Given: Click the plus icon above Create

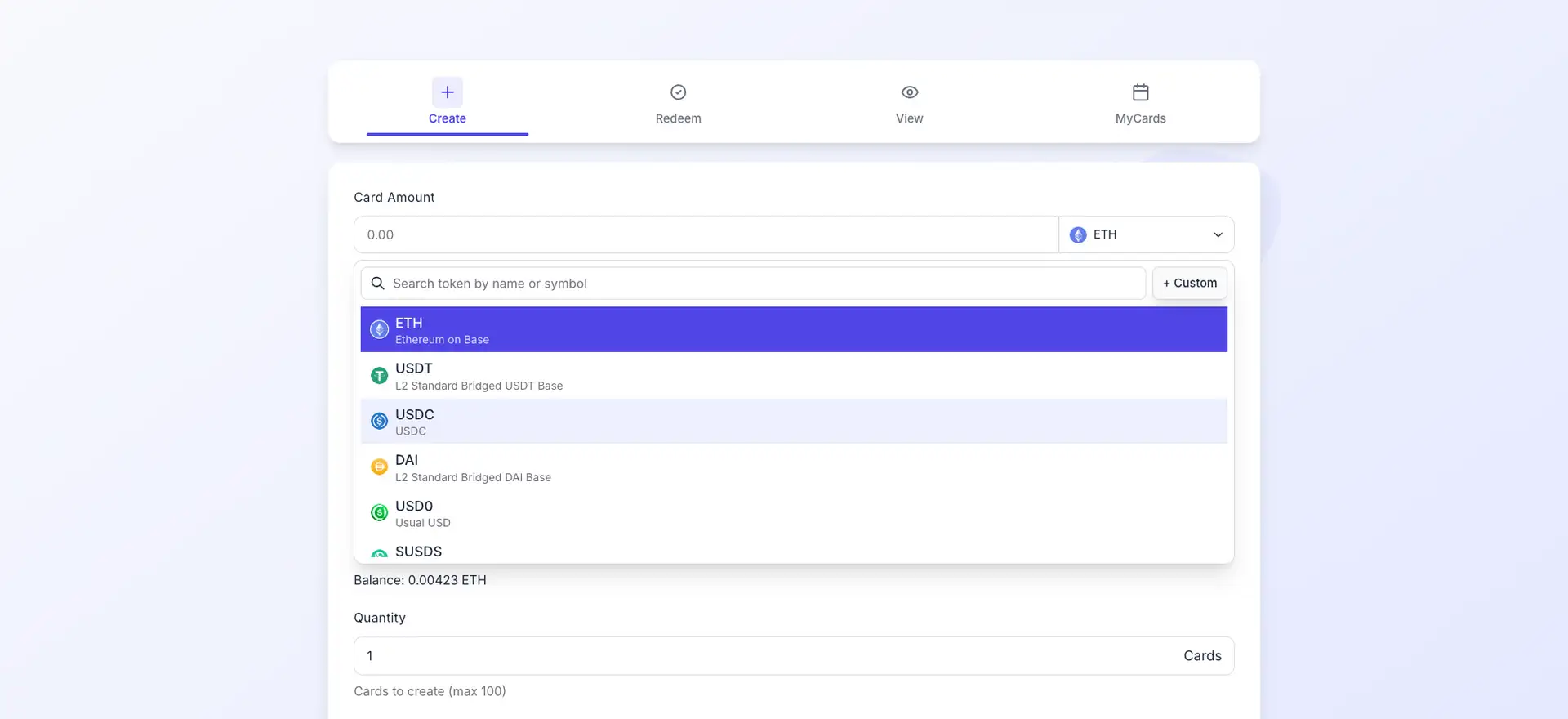Looking at the screenshot, I should tap(447, 92).
